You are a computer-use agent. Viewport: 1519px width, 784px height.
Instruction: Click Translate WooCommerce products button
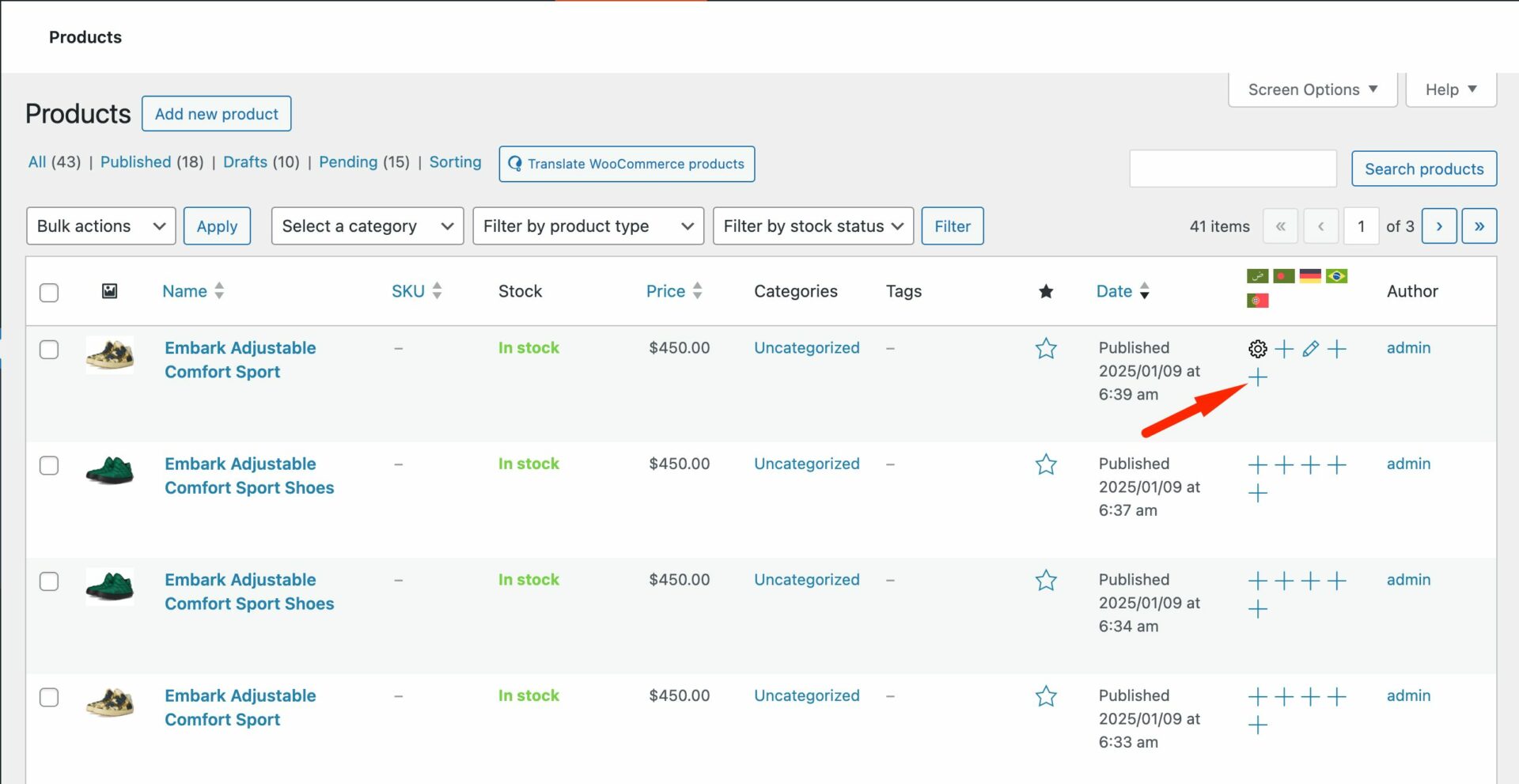[x=627, y=164]
